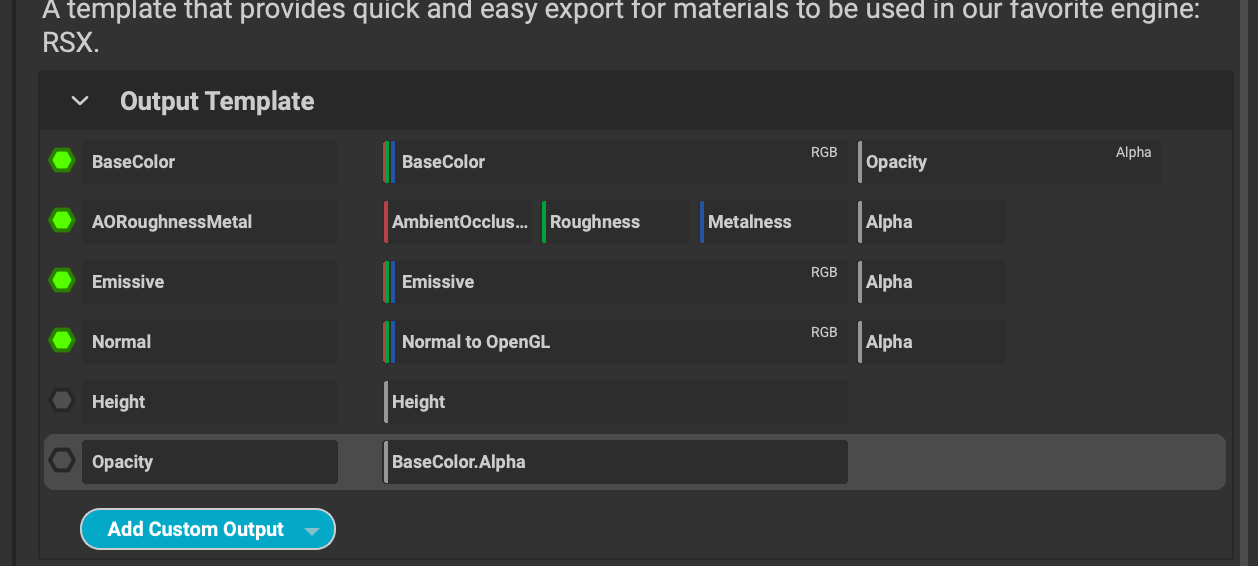Turn off the Emissive output hexagon
This screenshot has height=566, width=1258.
pyautogui.click(x=62, y=281)
